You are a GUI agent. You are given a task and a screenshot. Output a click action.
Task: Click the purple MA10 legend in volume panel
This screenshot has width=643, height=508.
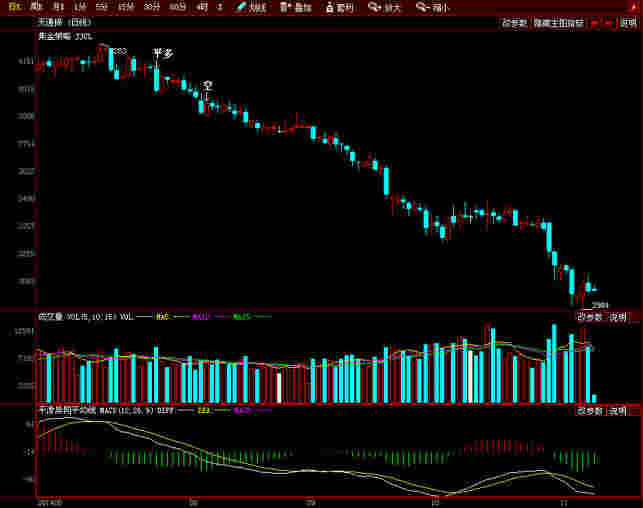[201, 317]
